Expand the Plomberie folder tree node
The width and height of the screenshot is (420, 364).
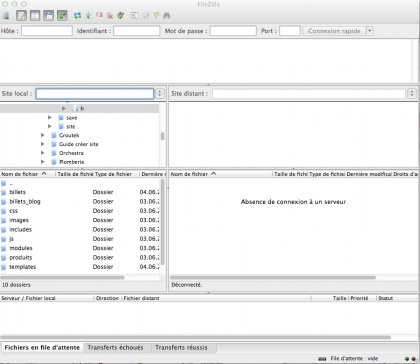pos(43,162)
